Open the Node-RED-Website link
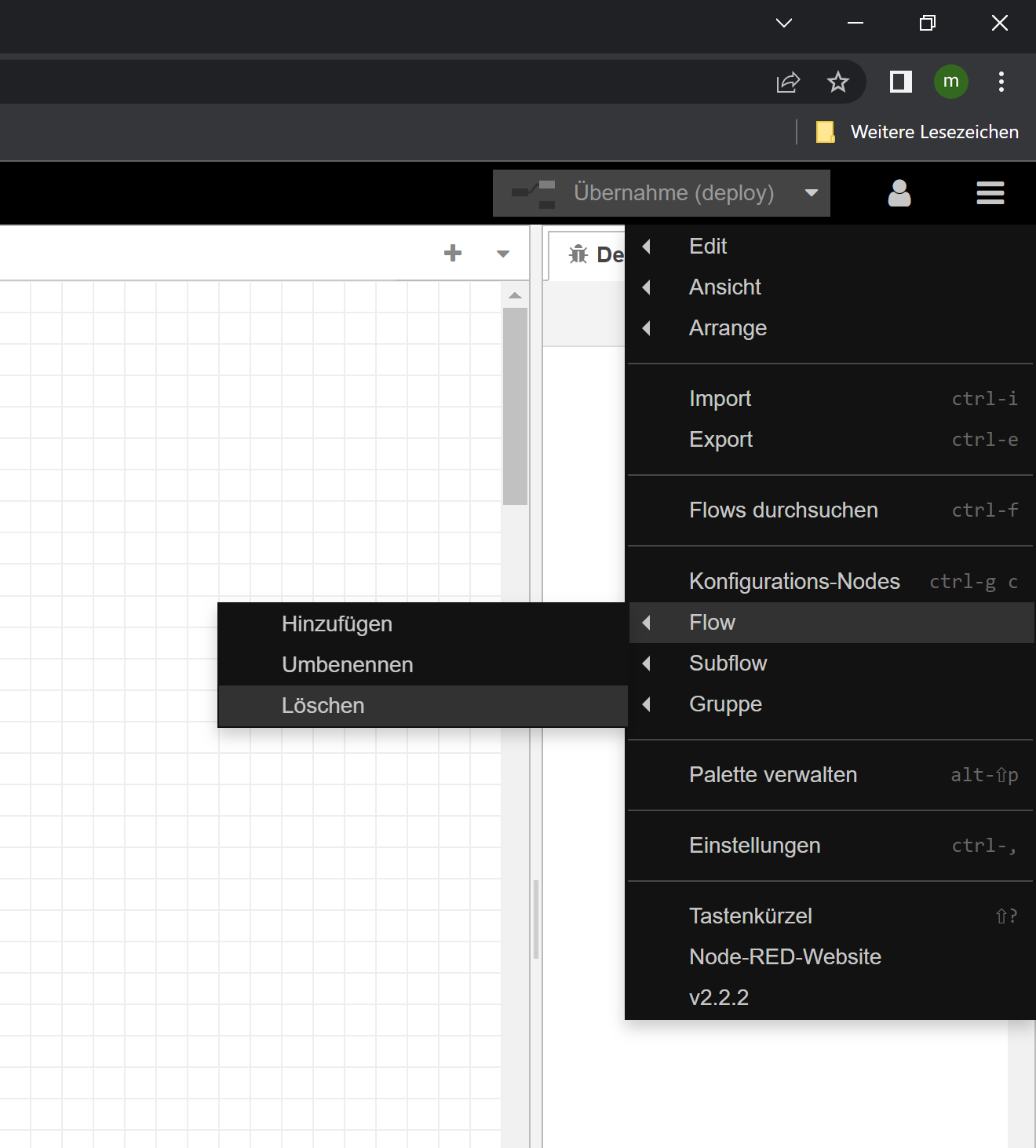The width and height of the screenshot is (1036, 1148). point(830,957)
